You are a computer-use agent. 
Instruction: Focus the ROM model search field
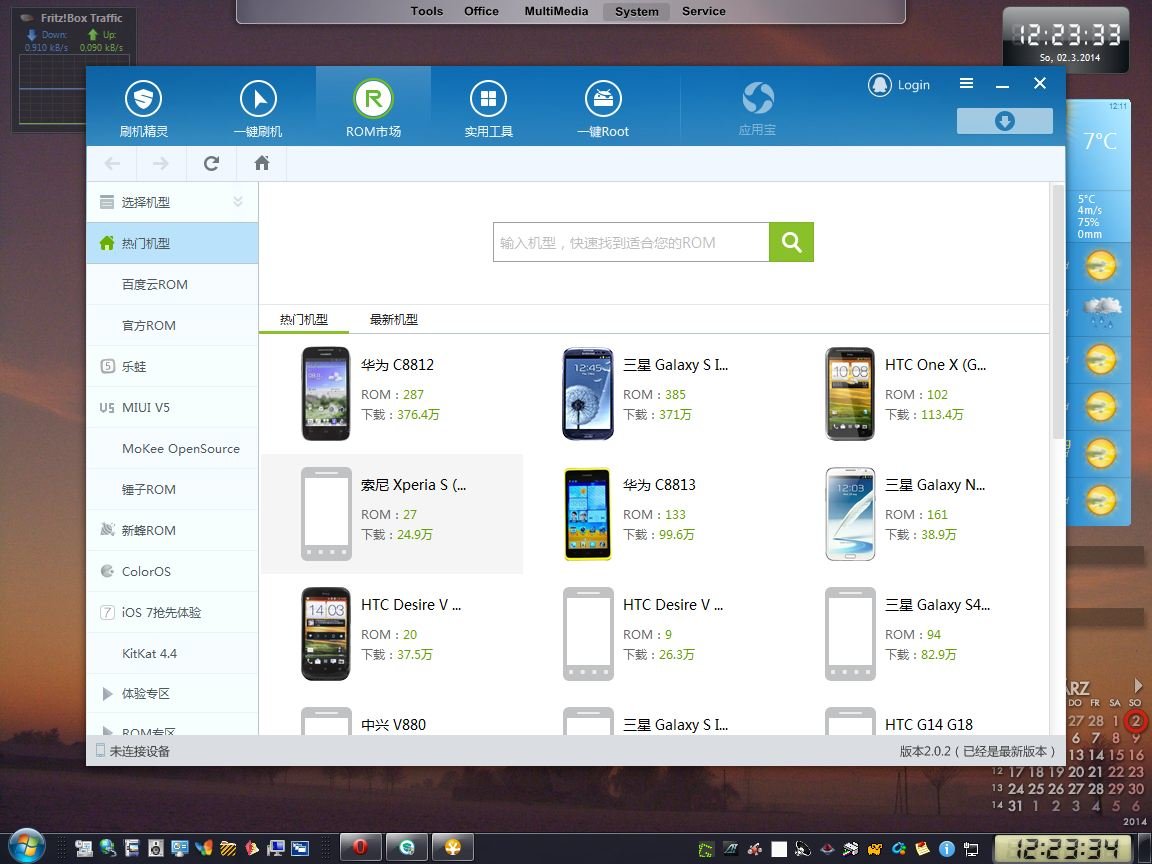pyautogui.click(x=631, y=242)
